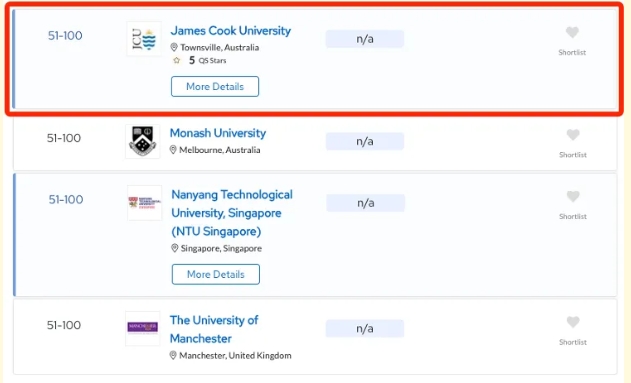Click the location pin beside Singapore, Singapore
The height and width of the screenshot is (383, 631).
click(175, 248)
